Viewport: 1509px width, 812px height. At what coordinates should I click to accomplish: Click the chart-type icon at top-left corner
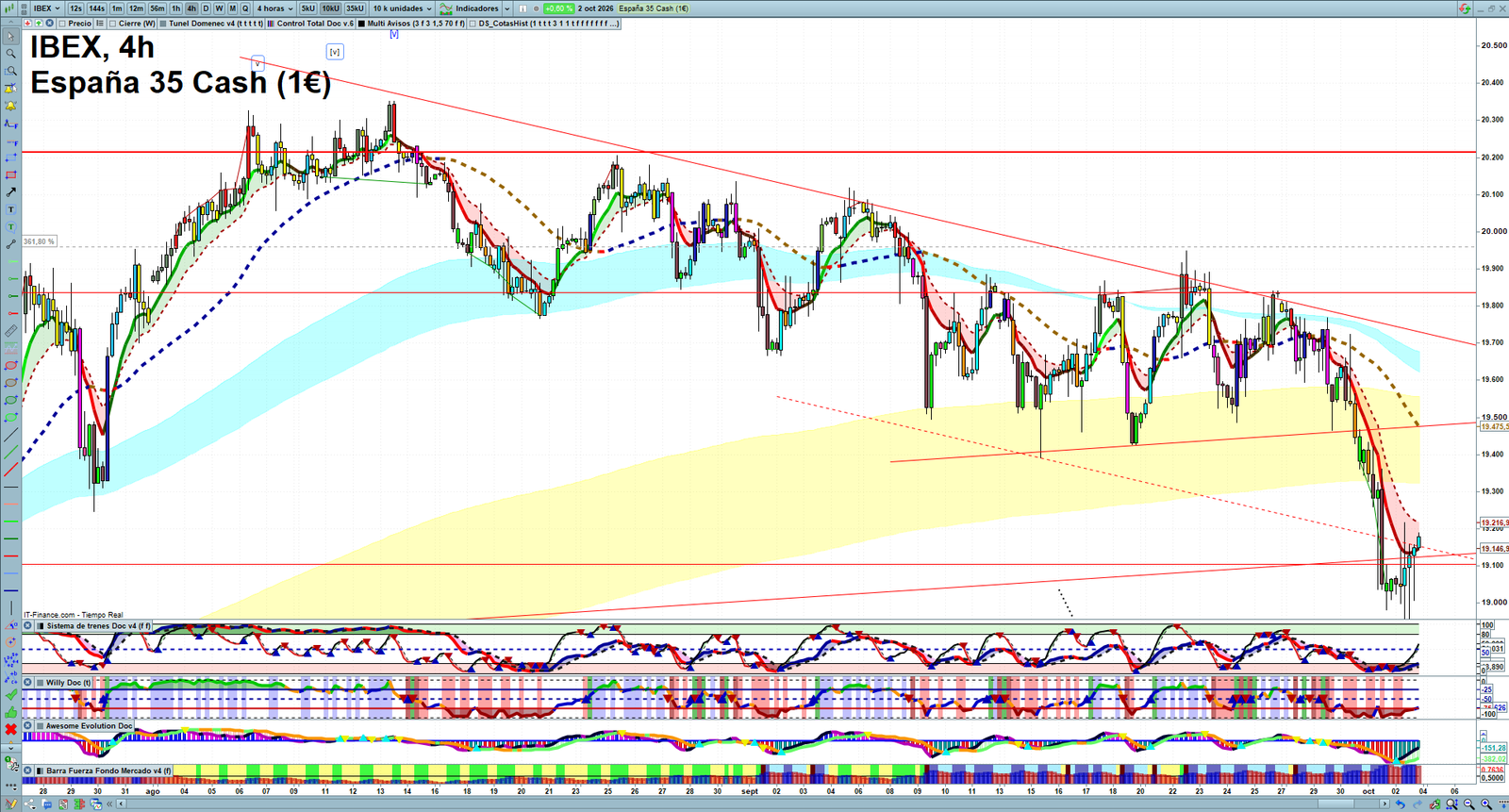point(9,8)
